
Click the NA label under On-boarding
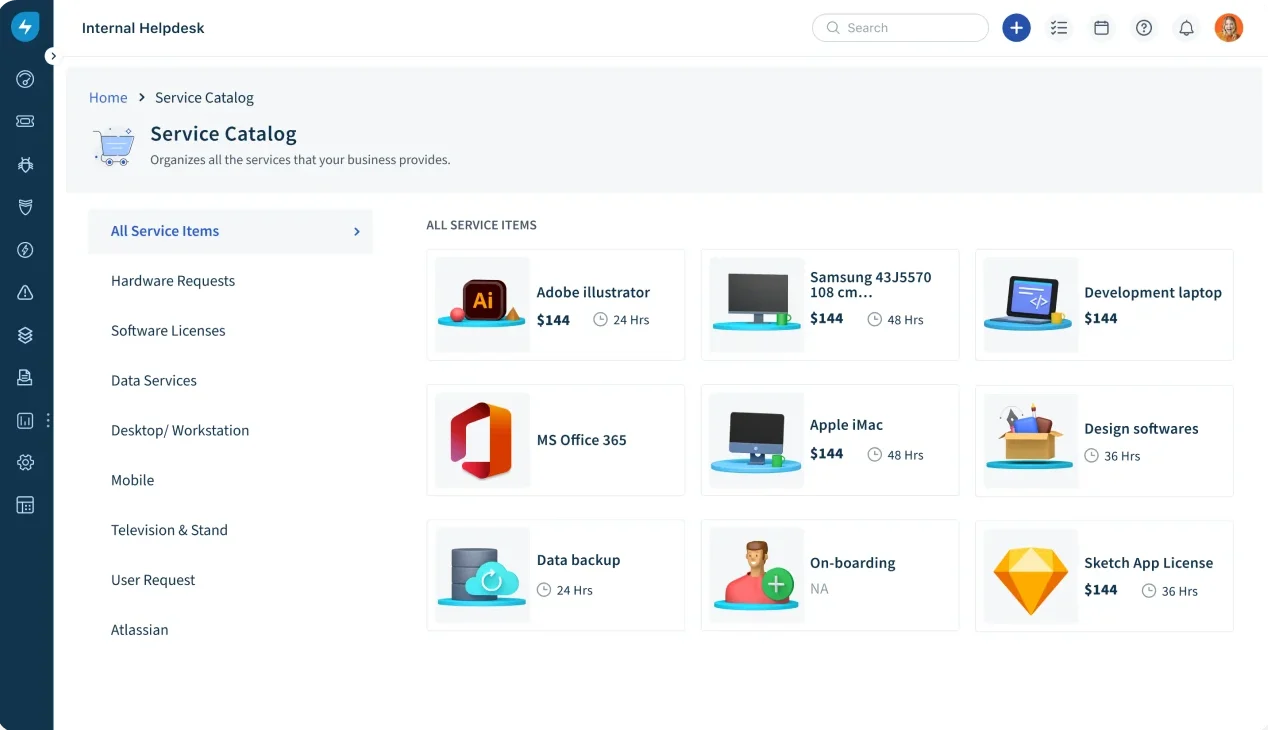(x=819, y=589)
